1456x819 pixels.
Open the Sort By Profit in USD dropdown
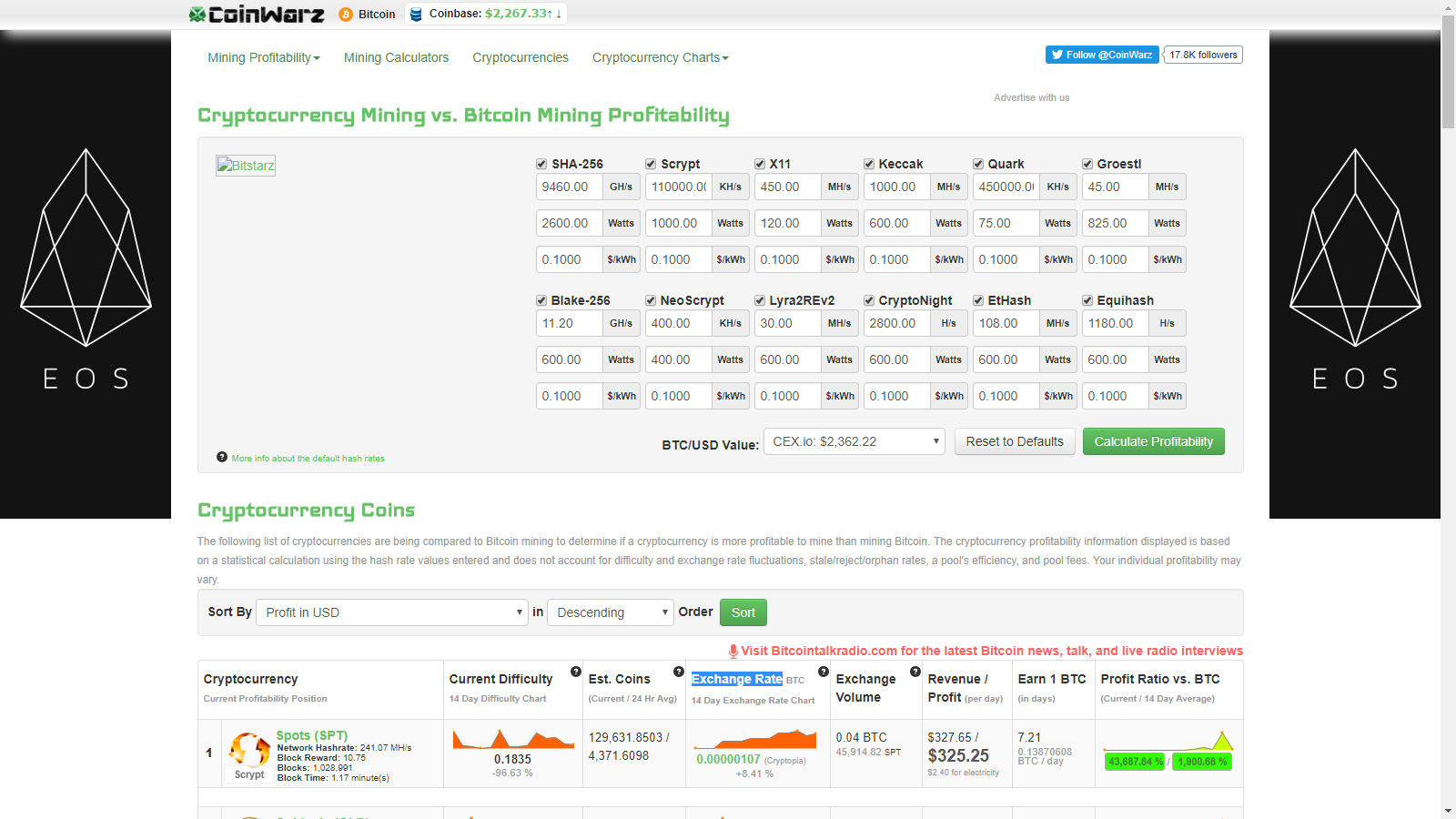tap(392, 612)
